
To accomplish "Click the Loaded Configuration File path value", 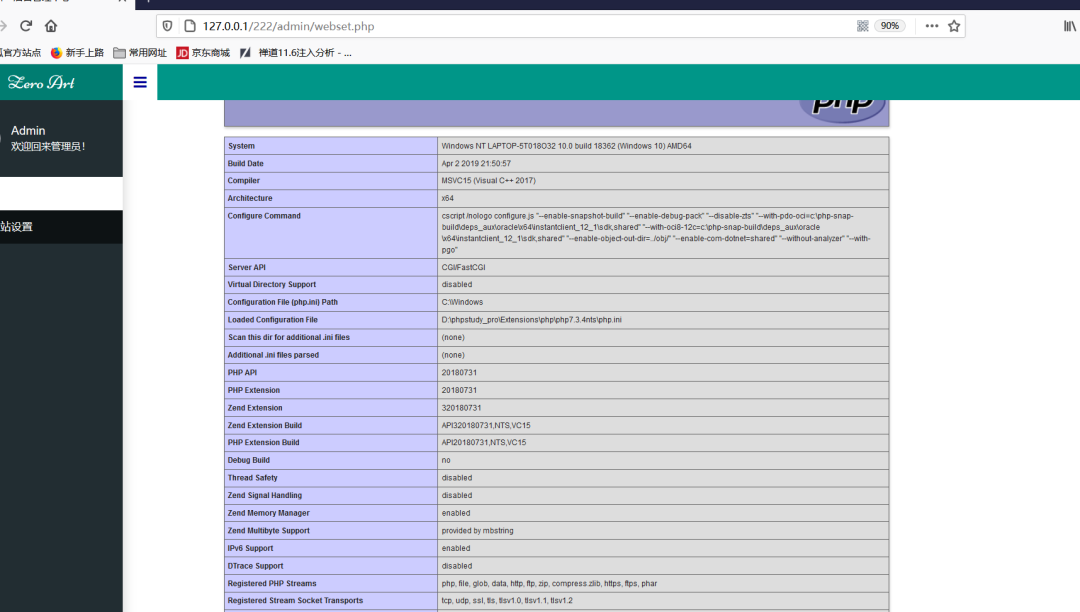I will 531,320.
